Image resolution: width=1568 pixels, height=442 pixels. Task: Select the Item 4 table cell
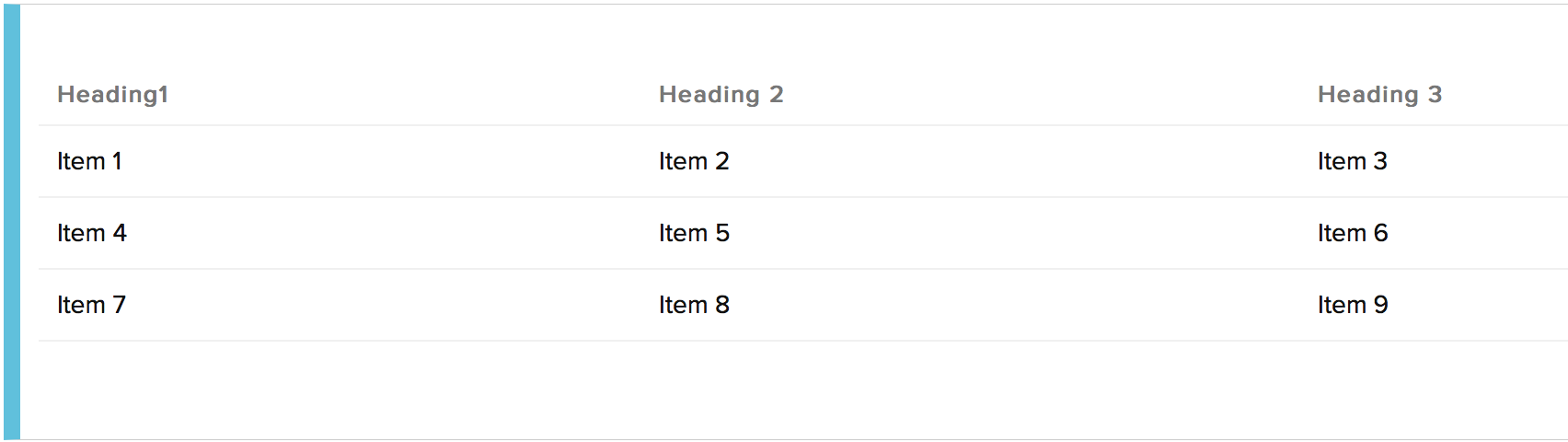(91, 233)
